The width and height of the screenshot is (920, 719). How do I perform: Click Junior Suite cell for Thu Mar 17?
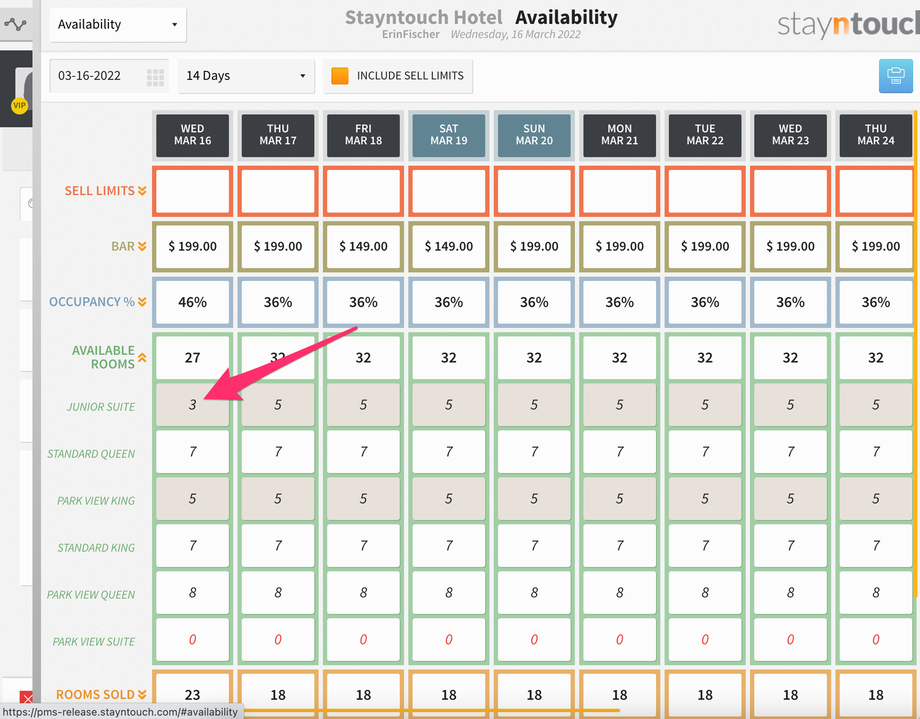(278, 404)
